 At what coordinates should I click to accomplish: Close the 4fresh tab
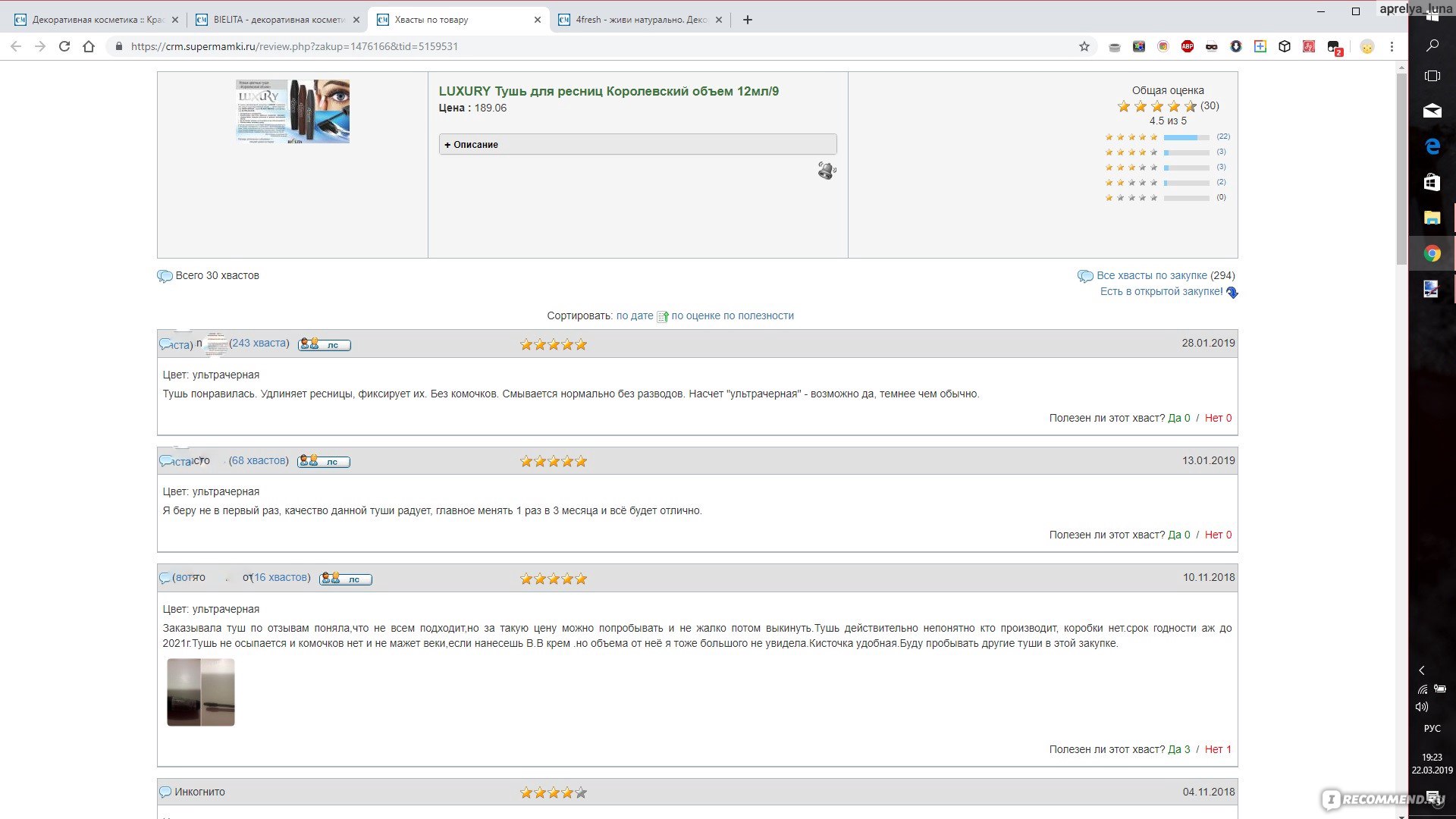pos(719,20)
